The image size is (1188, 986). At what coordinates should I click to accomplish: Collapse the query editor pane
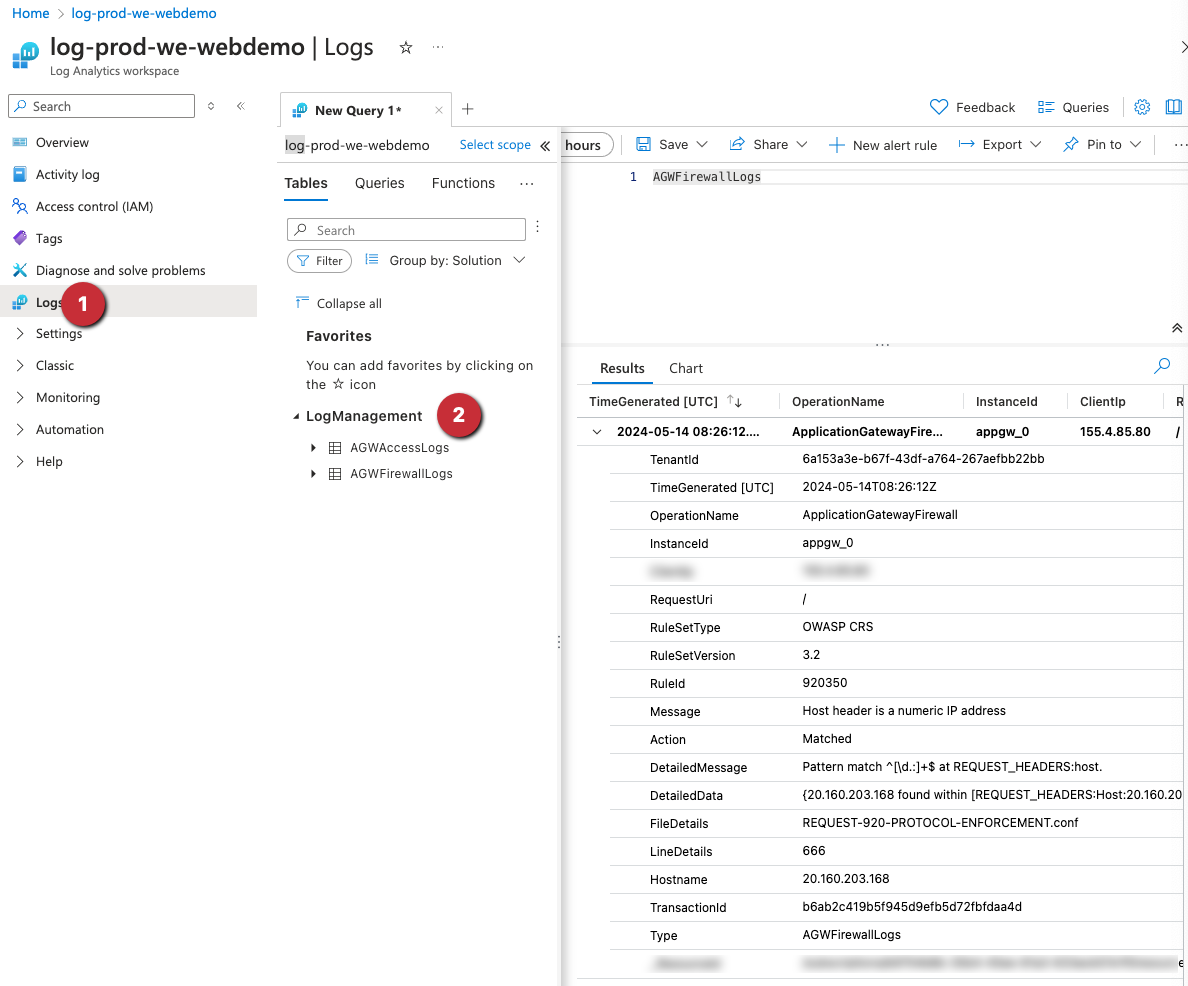coord(1177,328)
